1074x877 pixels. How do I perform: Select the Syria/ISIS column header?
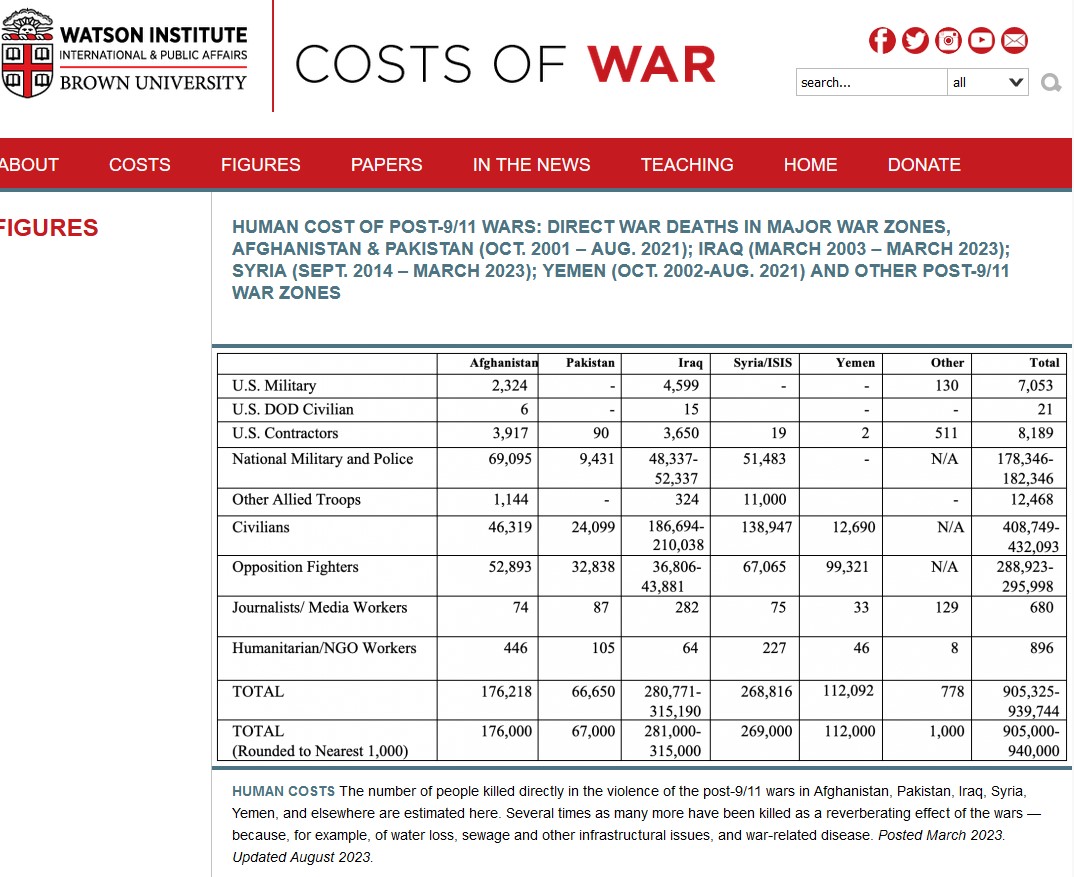click(x=762, y=362)
